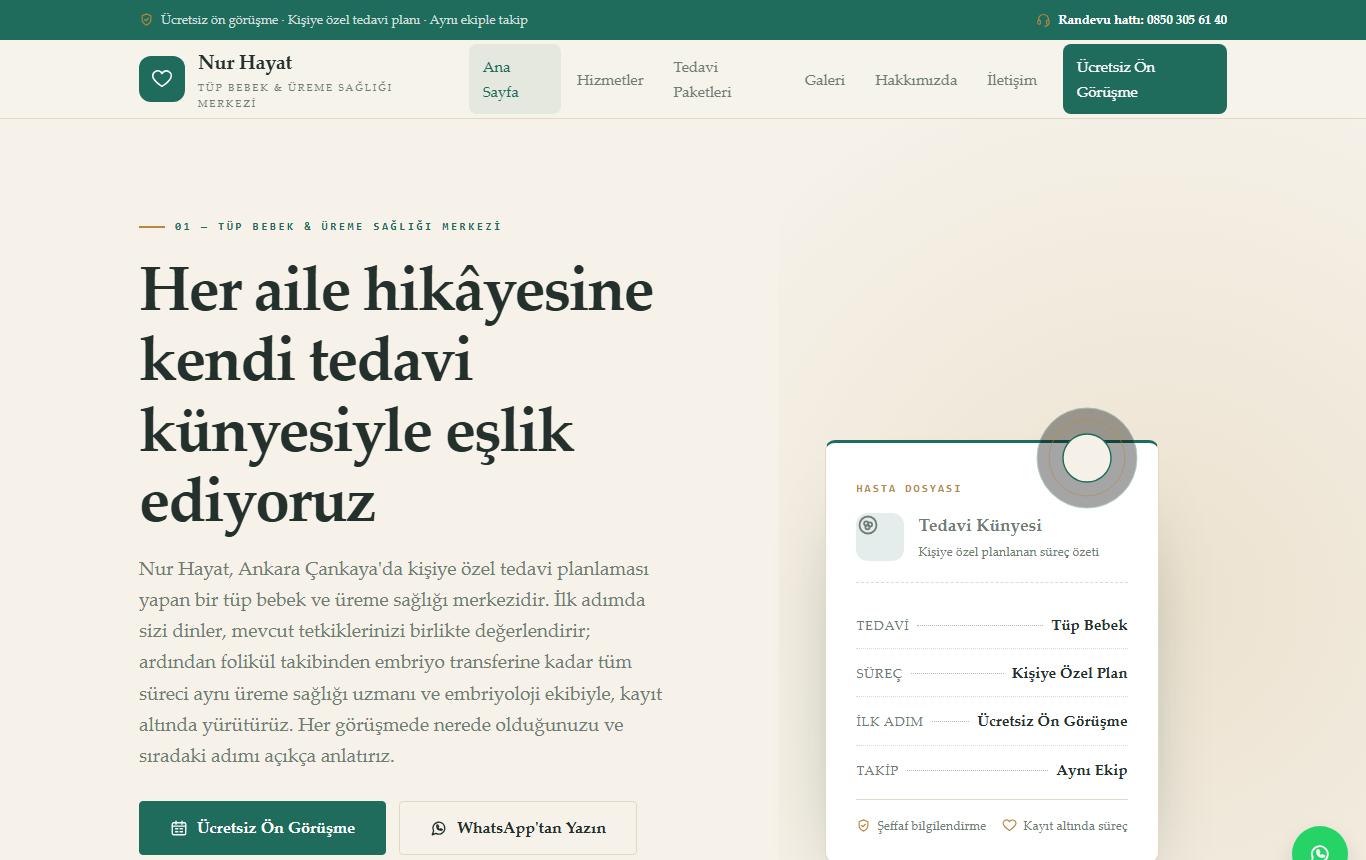The width and height of the screenshot is (1366, 860).
Task: Click the calendar icon in Ücretsiz Ön Görüşme button
Action: [x=179, y=828]
